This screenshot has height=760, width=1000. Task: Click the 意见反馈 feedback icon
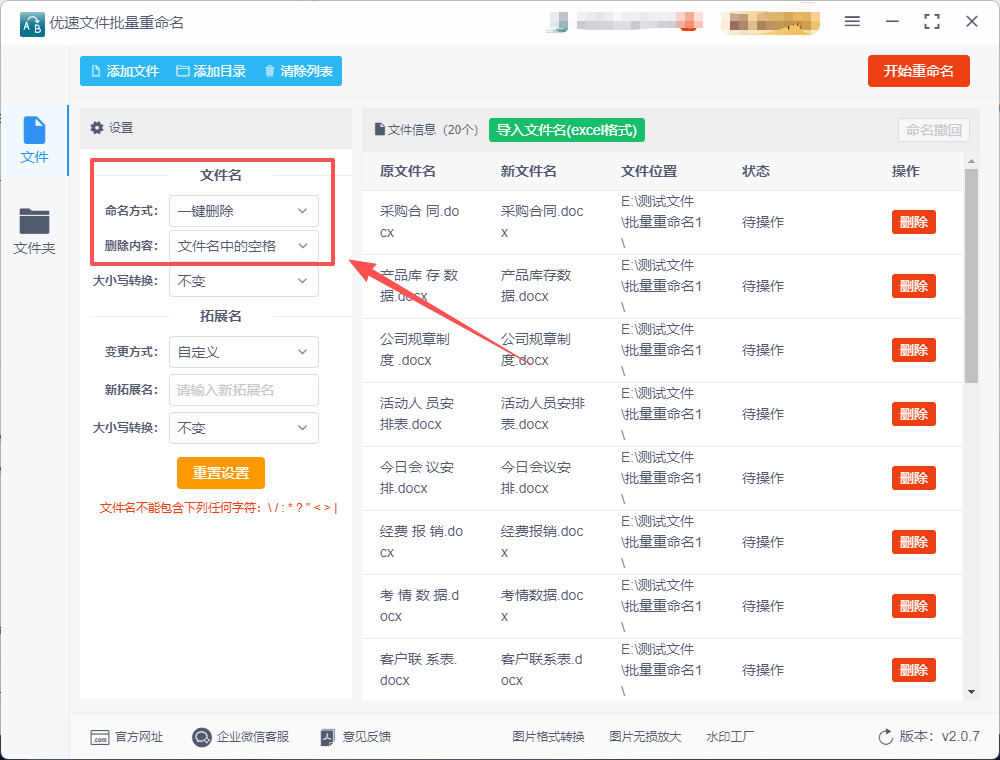pos(327,737)
